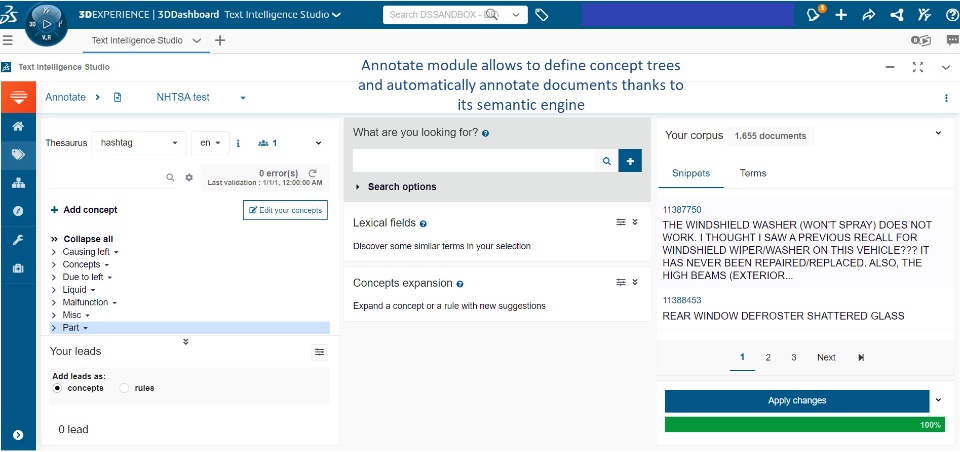Click the tag icon in top bar
Viewport: 960px width, 452px height.
pyautogui.click(x=541, y=15)
